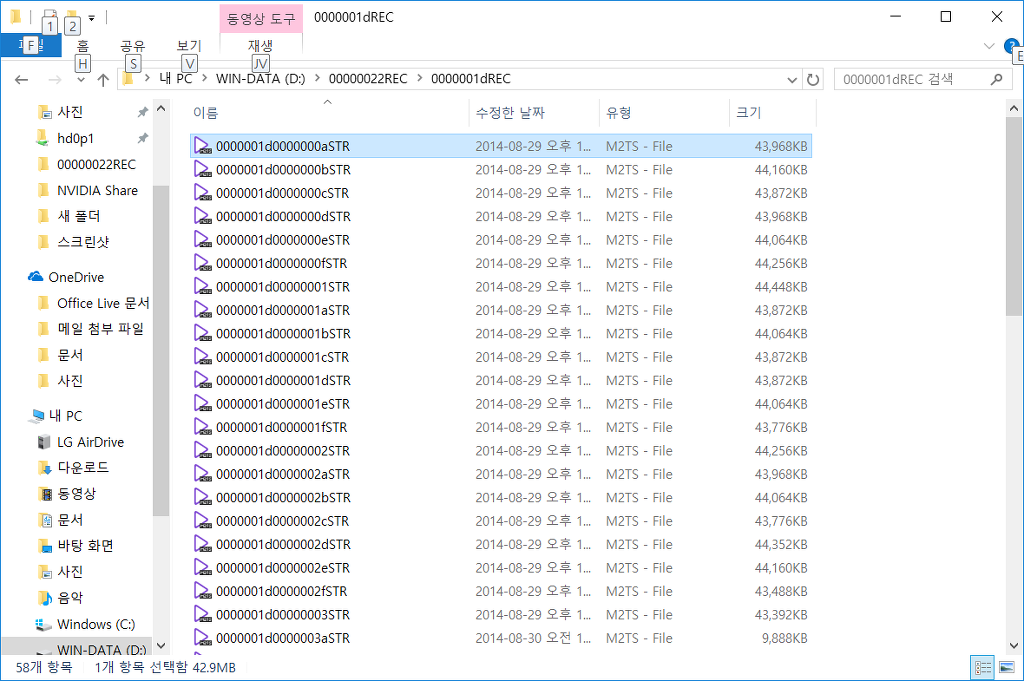Image resolution: width=1024 pixels, height=681 pixels.
Task: Select file name 0000001d00000002STR
Action: pyautogui.click(x=283, y=451)
